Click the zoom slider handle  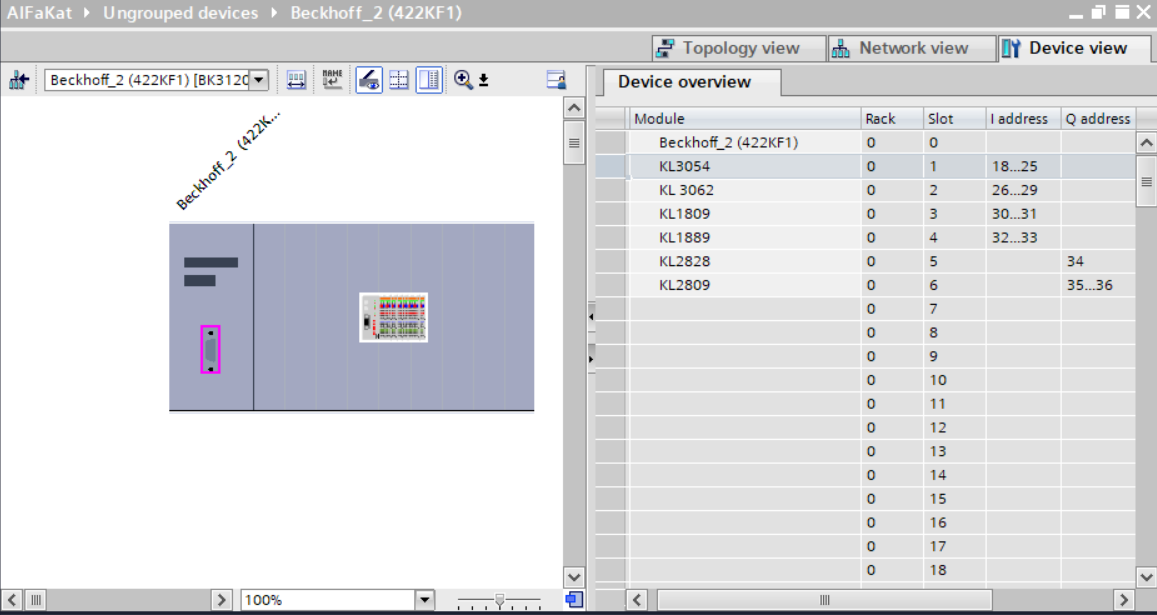coord(500,599)
